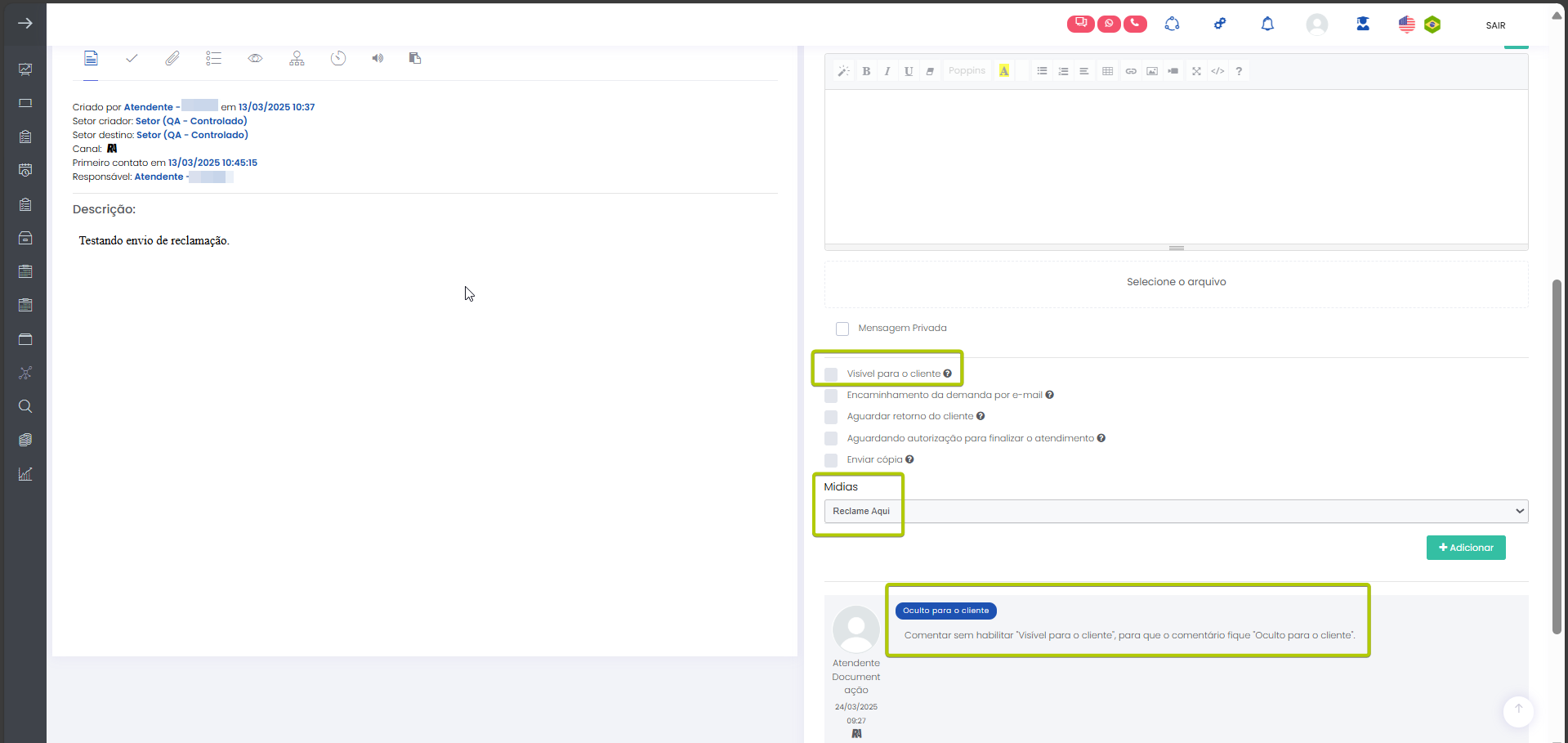
Task: Open the Poppins font family dropdown
Action: click(967, 71)
